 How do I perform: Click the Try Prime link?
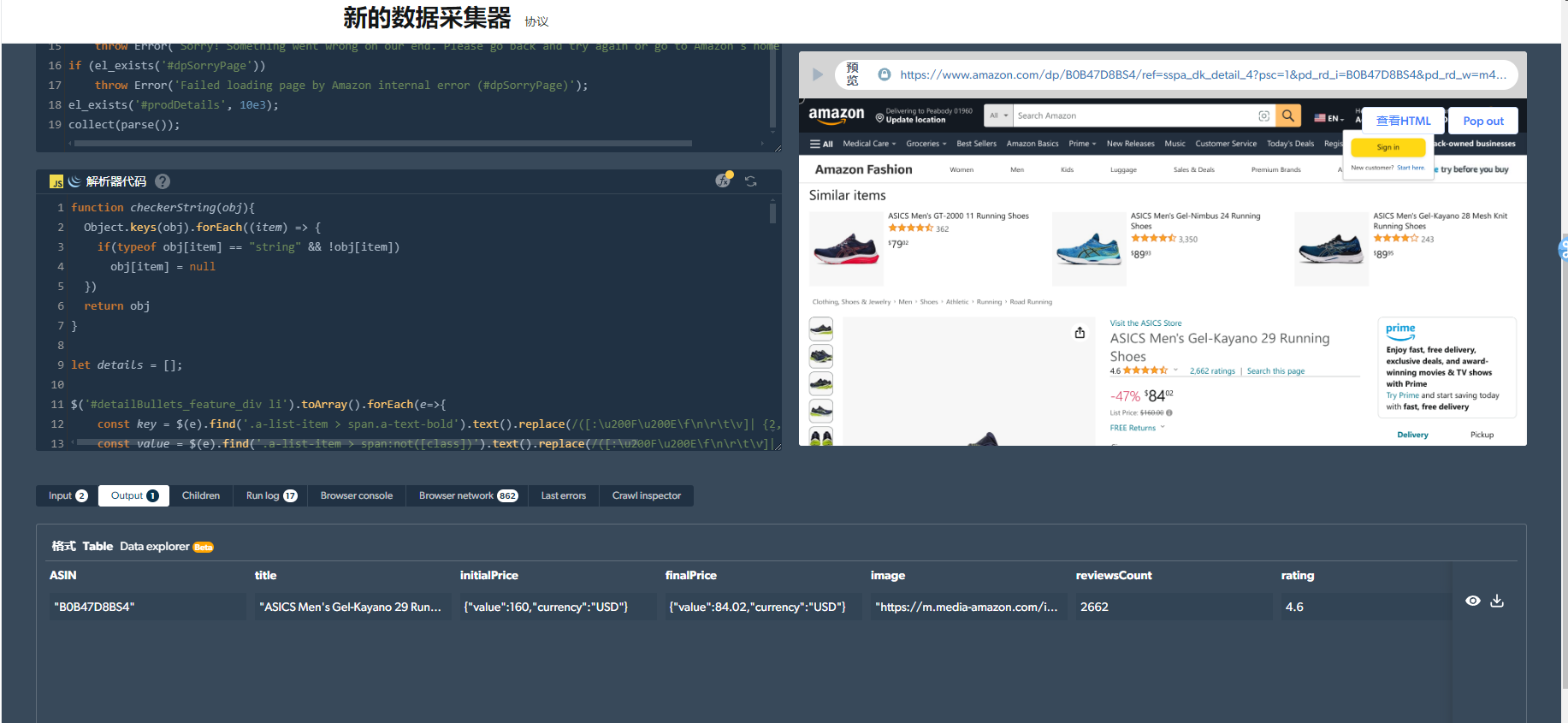click(x=1402, y=395)
